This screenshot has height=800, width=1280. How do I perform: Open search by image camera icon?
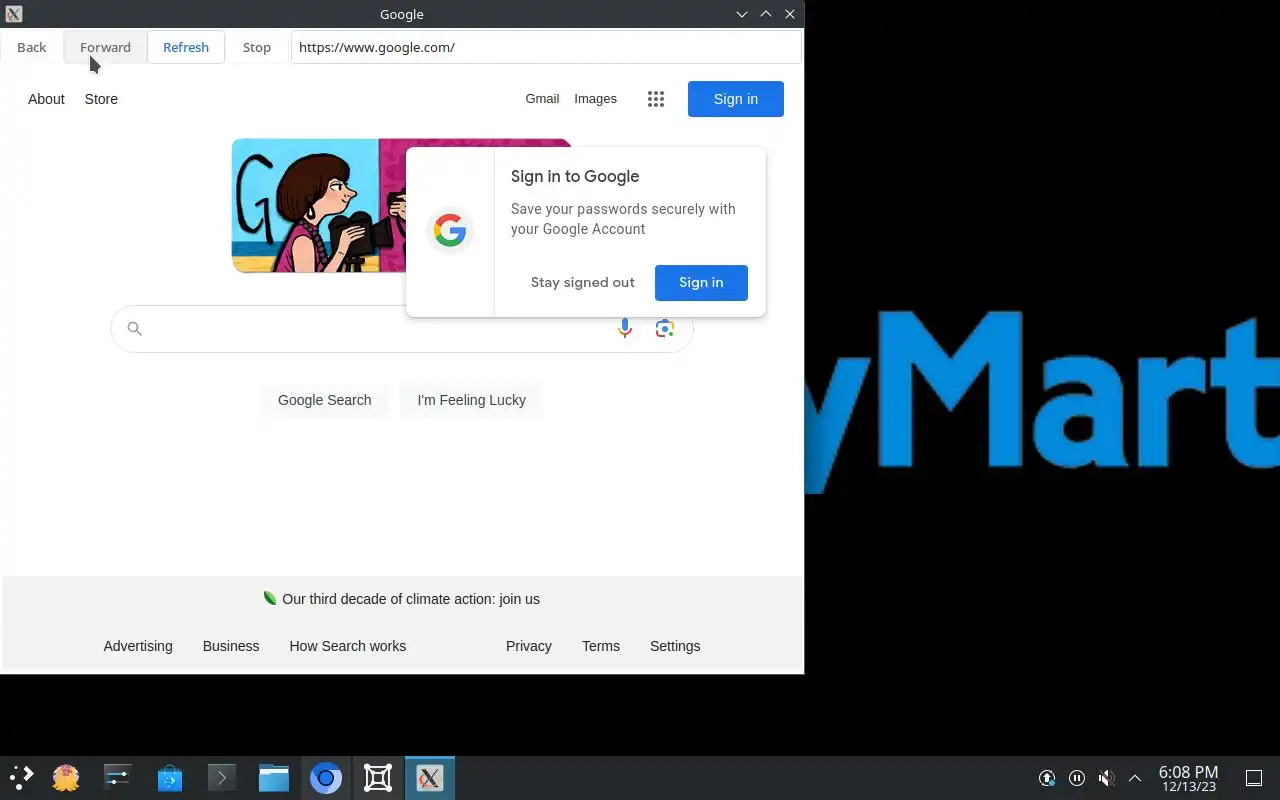[665, 329]
